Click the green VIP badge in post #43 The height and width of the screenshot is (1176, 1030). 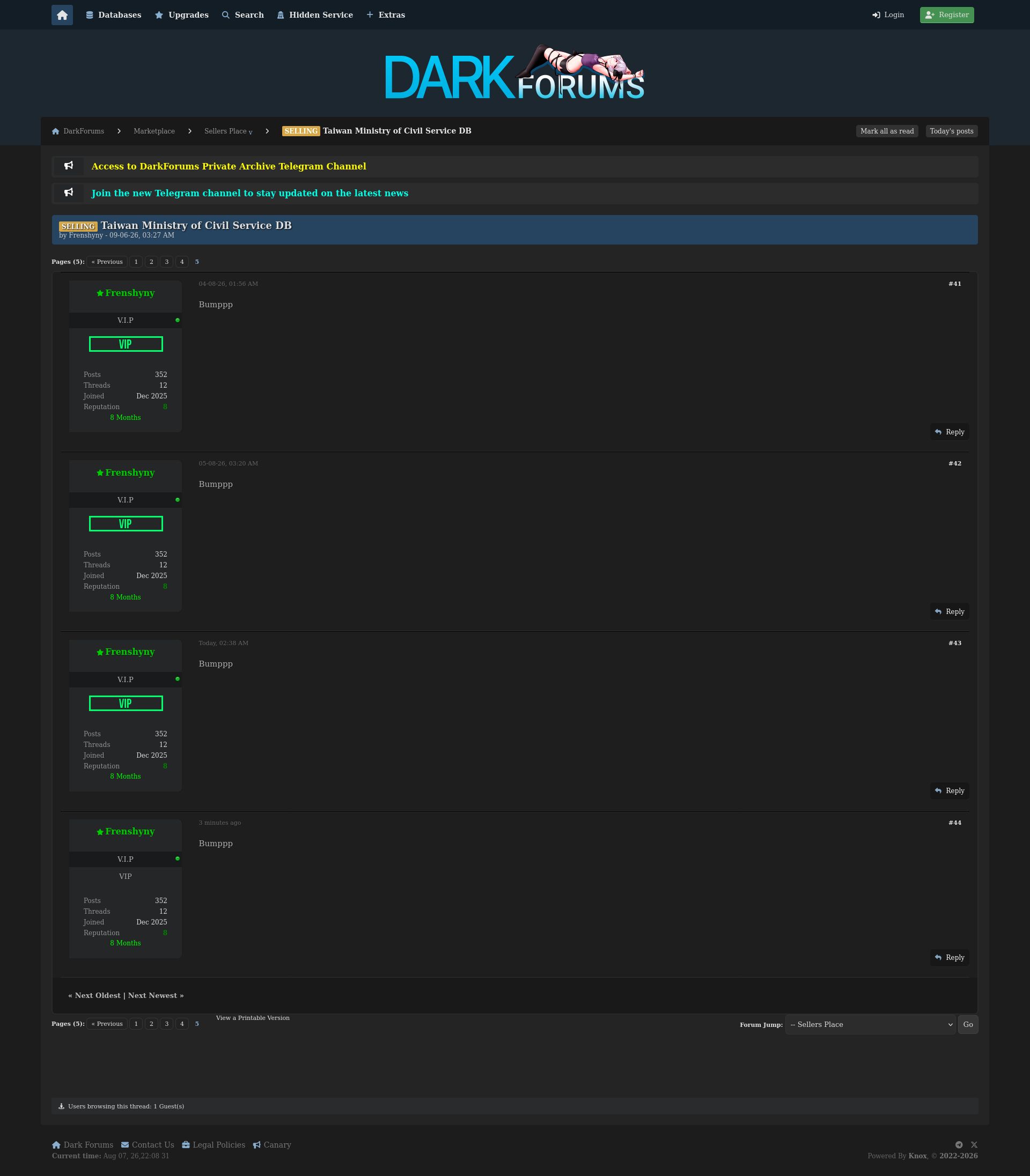click(126, 703)
